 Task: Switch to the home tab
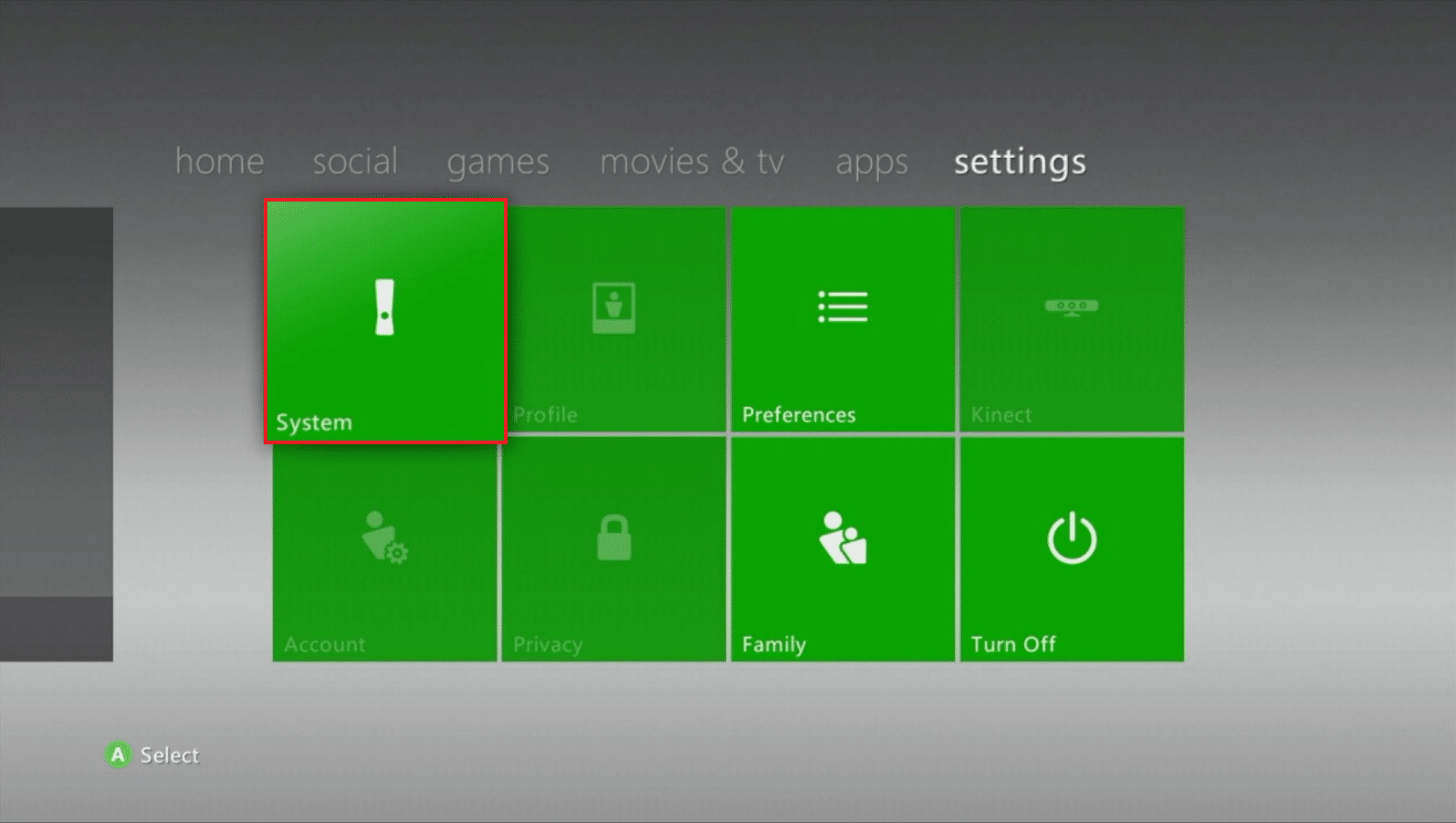219,161
